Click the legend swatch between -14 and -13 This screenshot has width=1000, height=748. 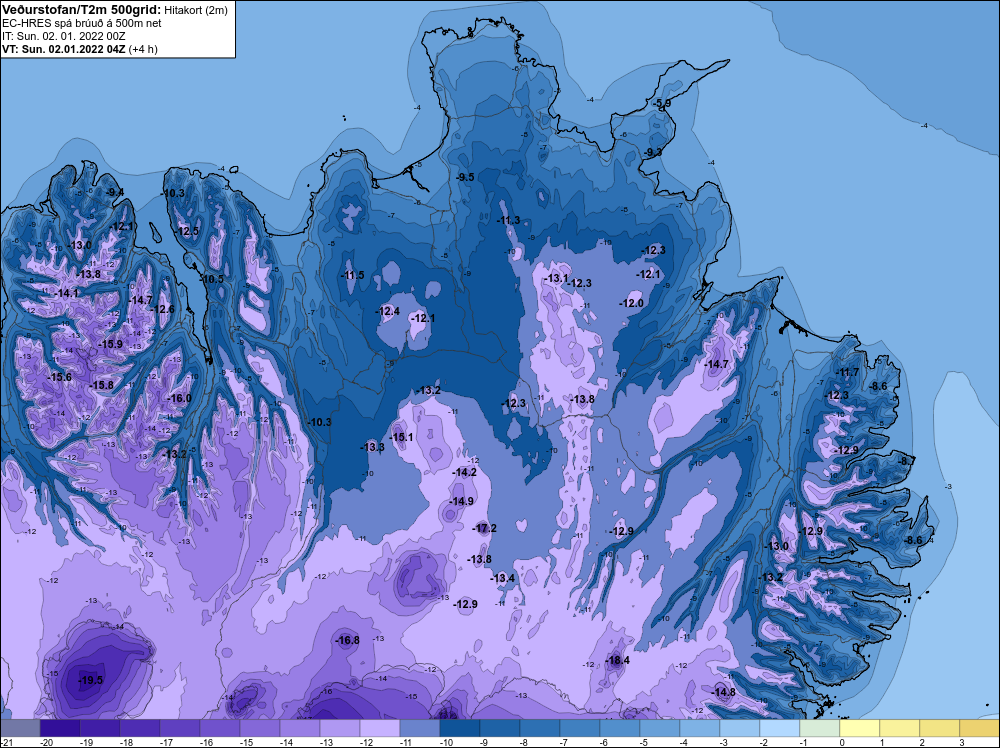300,728
